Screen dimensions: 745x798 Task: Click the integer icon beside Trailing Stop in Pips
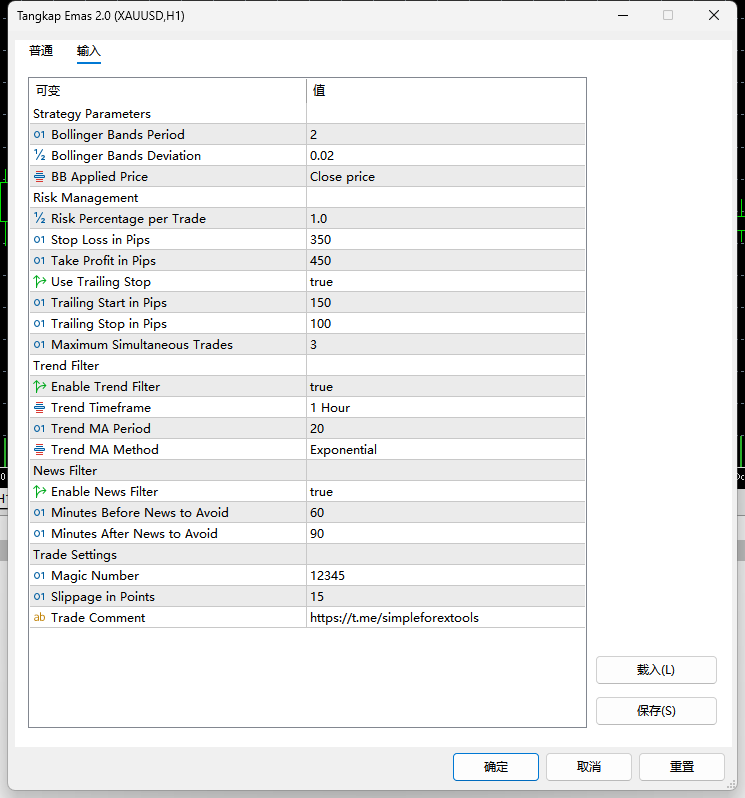coord(39,324)
